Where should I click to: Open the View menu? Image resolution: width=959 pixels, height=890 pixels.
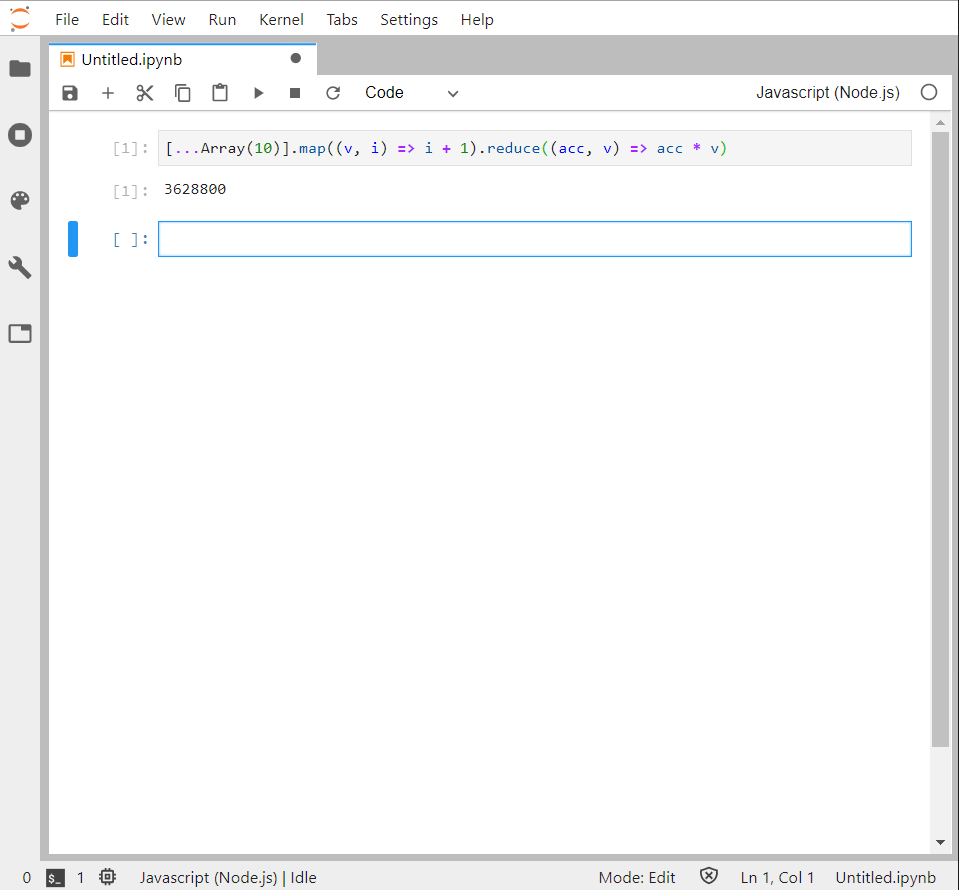click(168, 20)
